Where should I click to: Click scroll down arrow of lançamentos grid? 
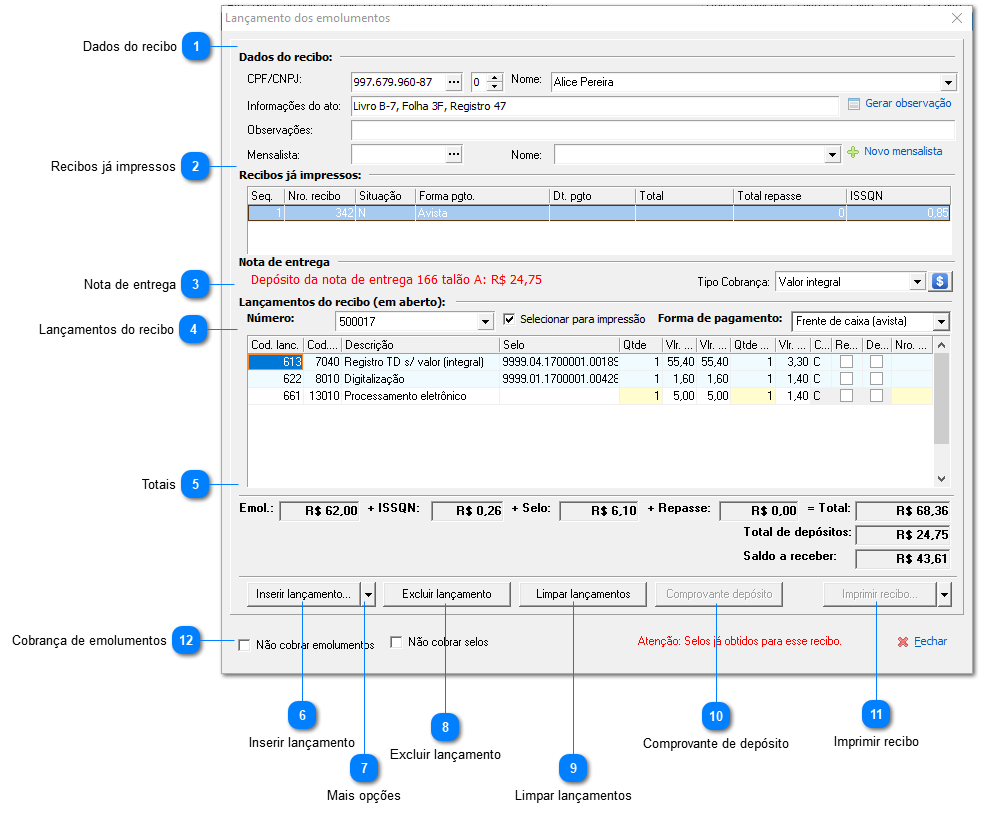[941, 478]
